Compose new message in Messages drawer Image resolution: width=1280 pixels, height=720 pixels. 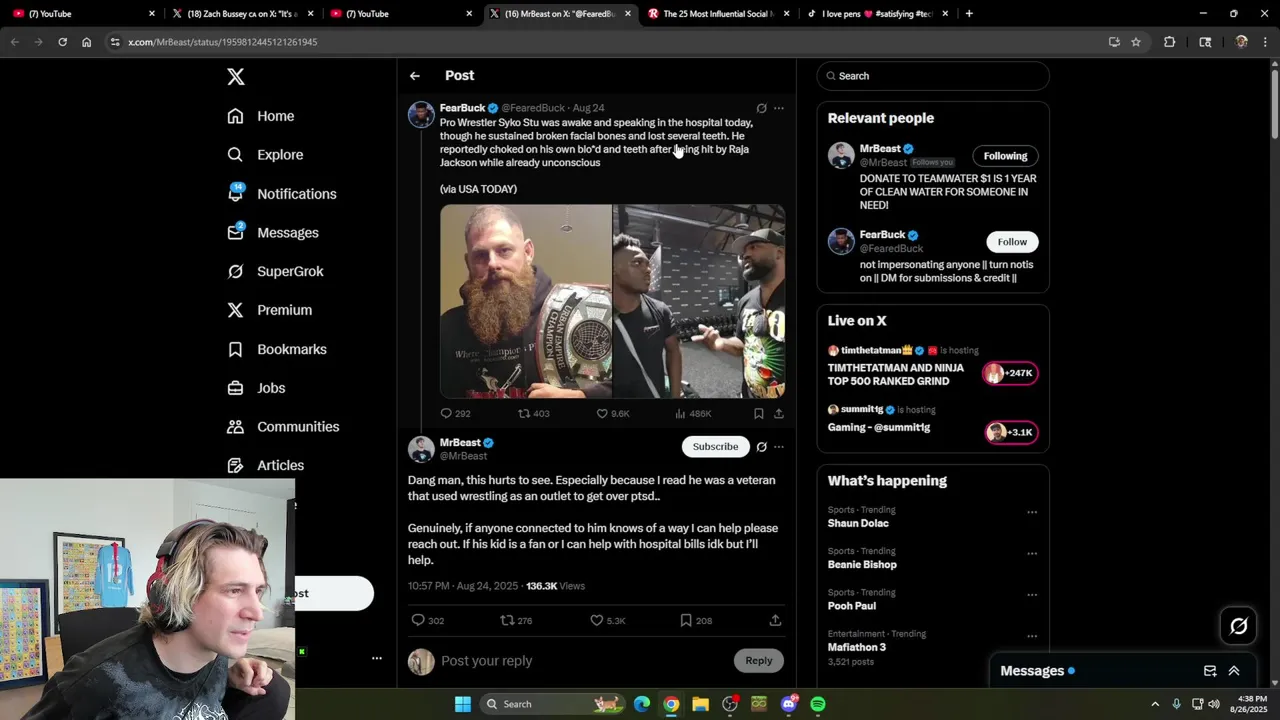point(1210,671)
